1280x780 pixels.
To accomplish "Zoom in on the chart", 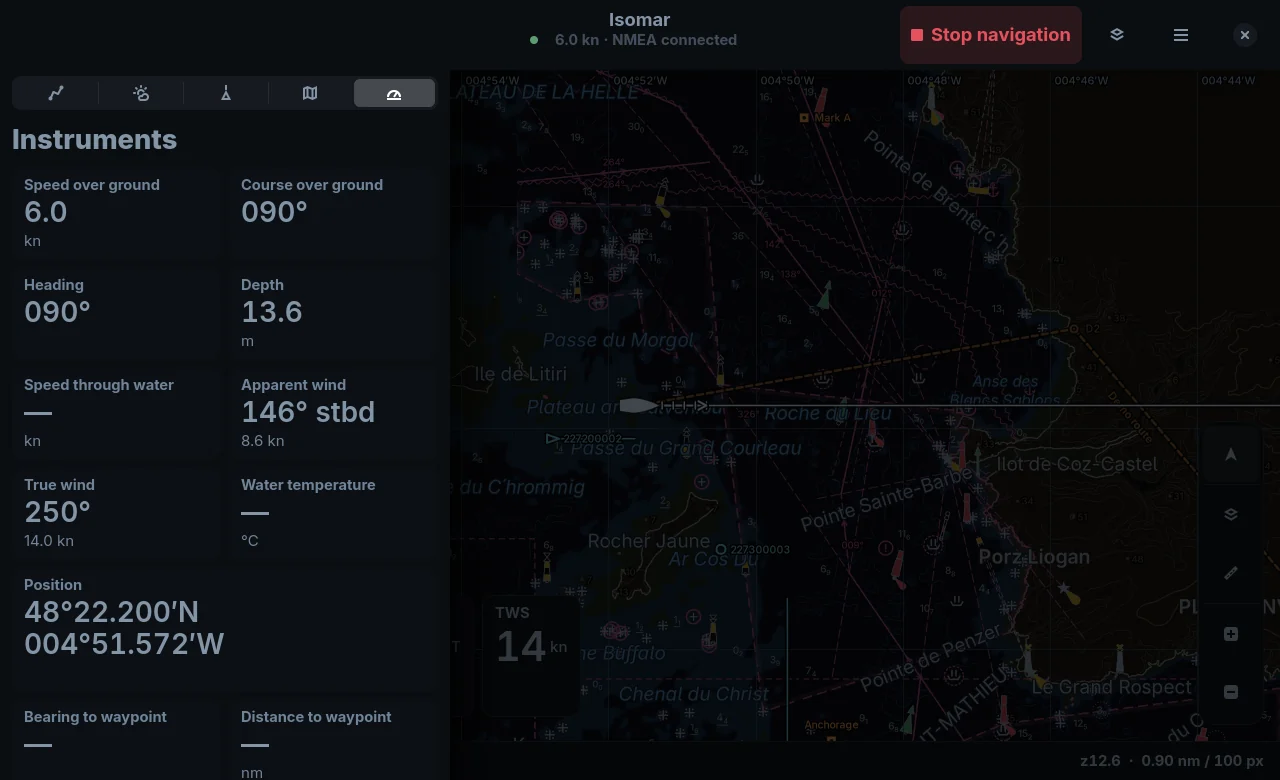I will (x=1231, y=634).
